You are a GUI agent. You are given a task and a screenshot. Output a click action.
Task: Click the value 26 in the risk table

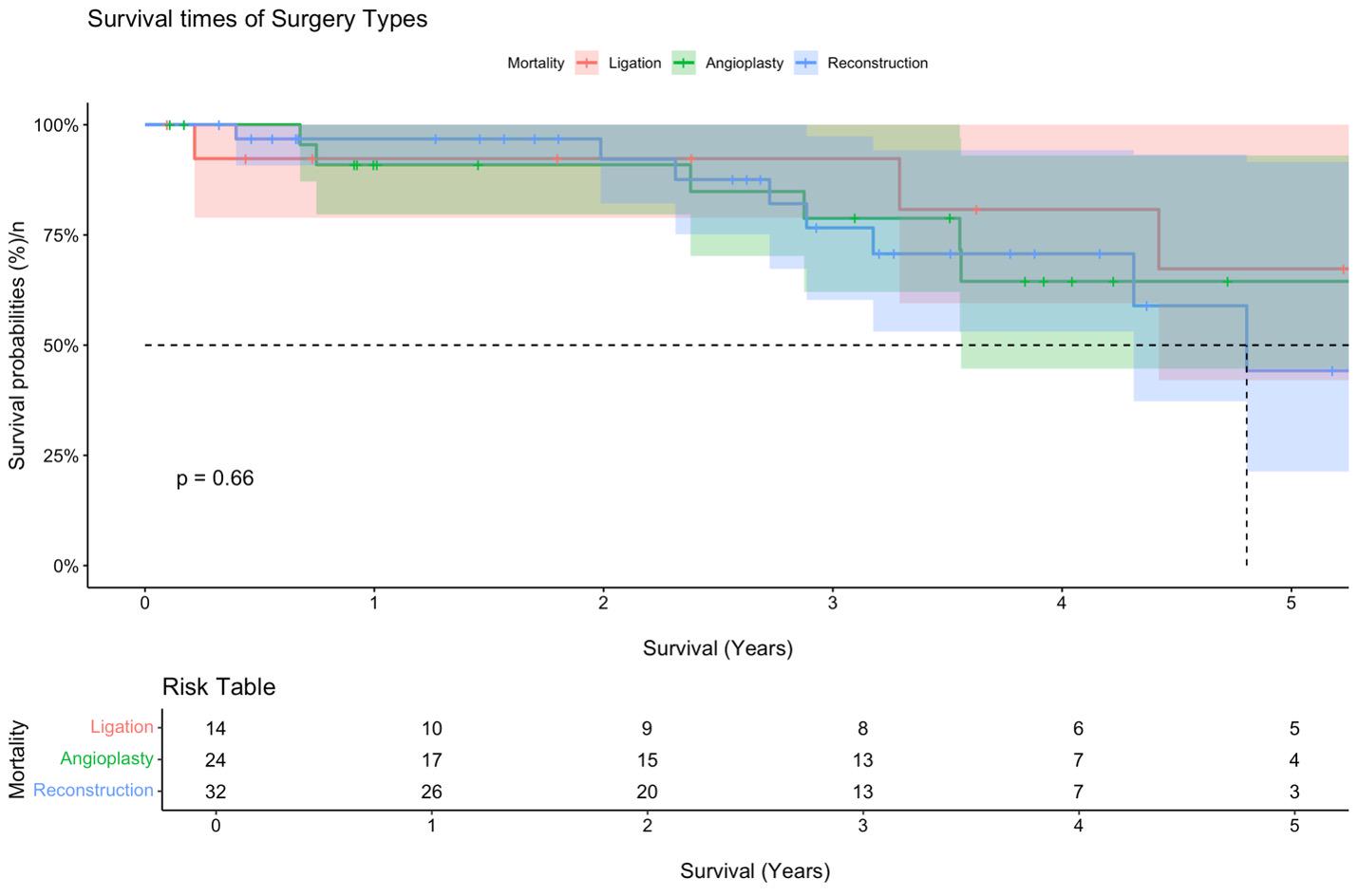[431, 792]
